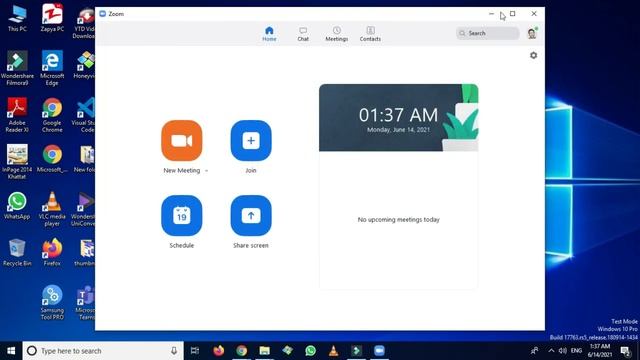Screen dimensions: 640x360
Task: Click the ENG language indicator
Action: point(576,351)
